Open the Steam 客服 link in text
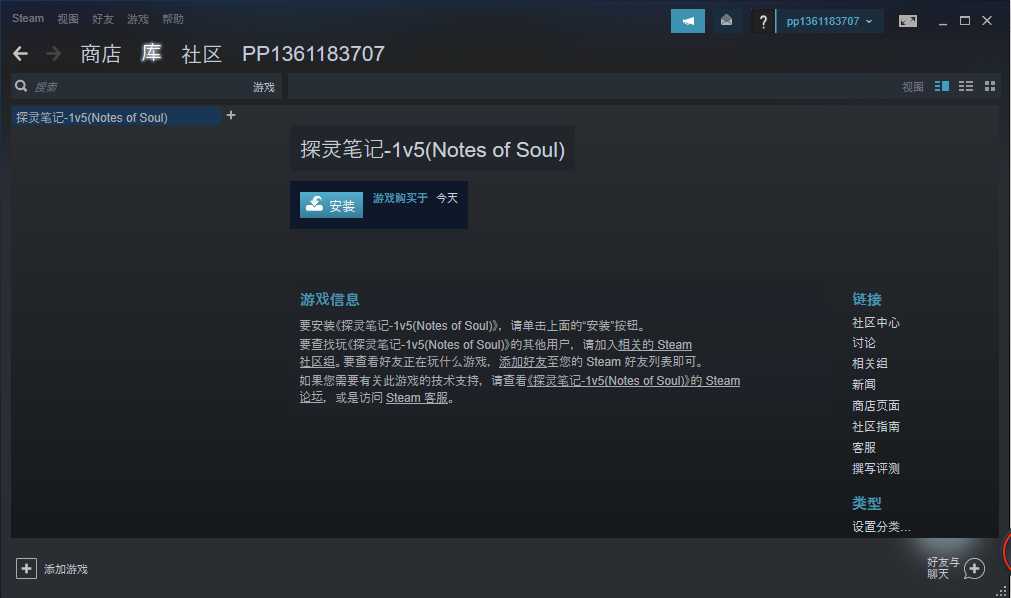 pyautogui.click(x=417, y=398)
